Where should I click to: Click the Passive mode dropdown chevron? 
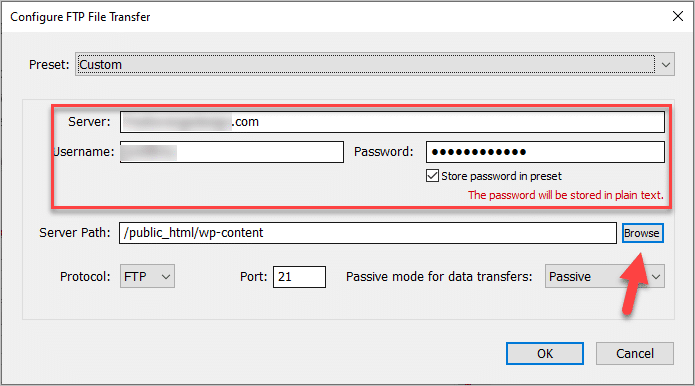(656, 277)
